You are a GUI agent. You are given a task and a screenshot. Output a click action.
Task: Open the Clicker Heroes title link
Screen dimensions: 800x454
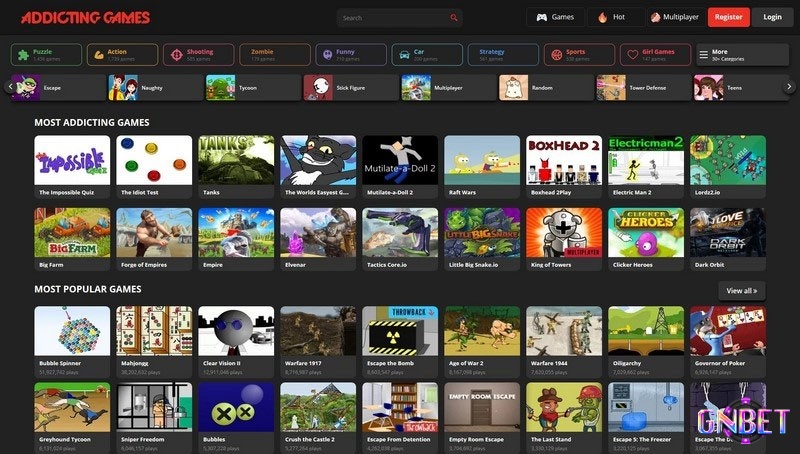point(633,265)
